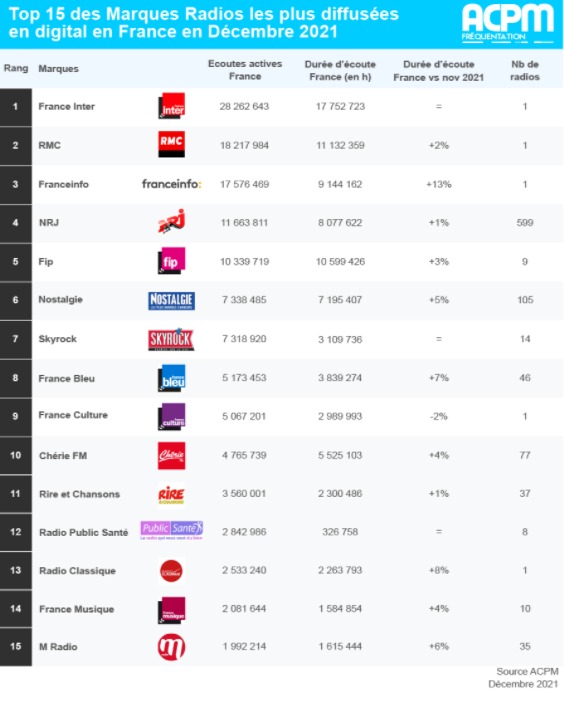Click the Chérie FM logo
This screenshot has width=564, height=702.
click(x=171, y=456)
